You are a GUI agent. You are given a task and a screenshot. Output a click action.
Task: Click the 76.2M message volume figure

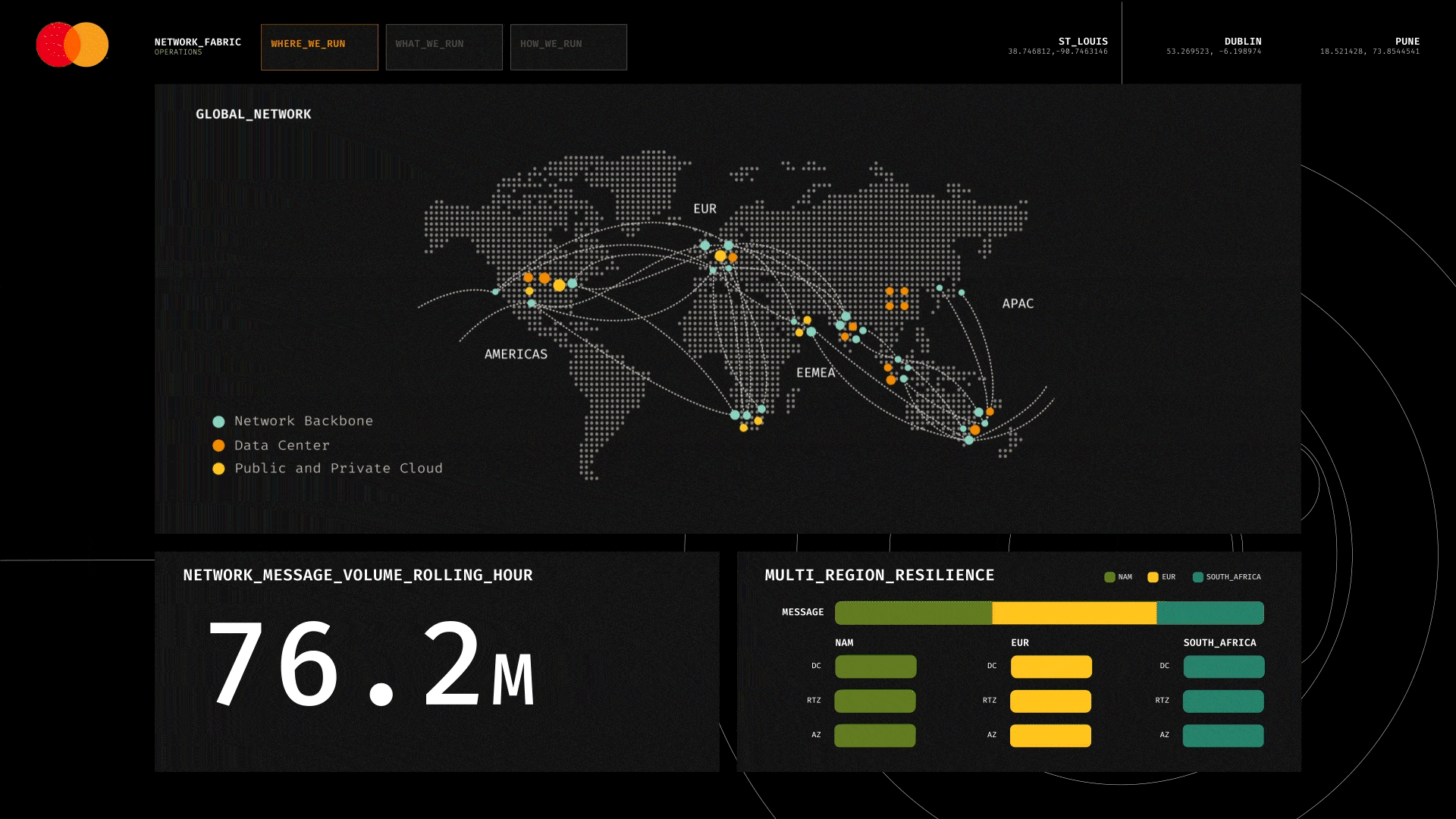point(370,664)
